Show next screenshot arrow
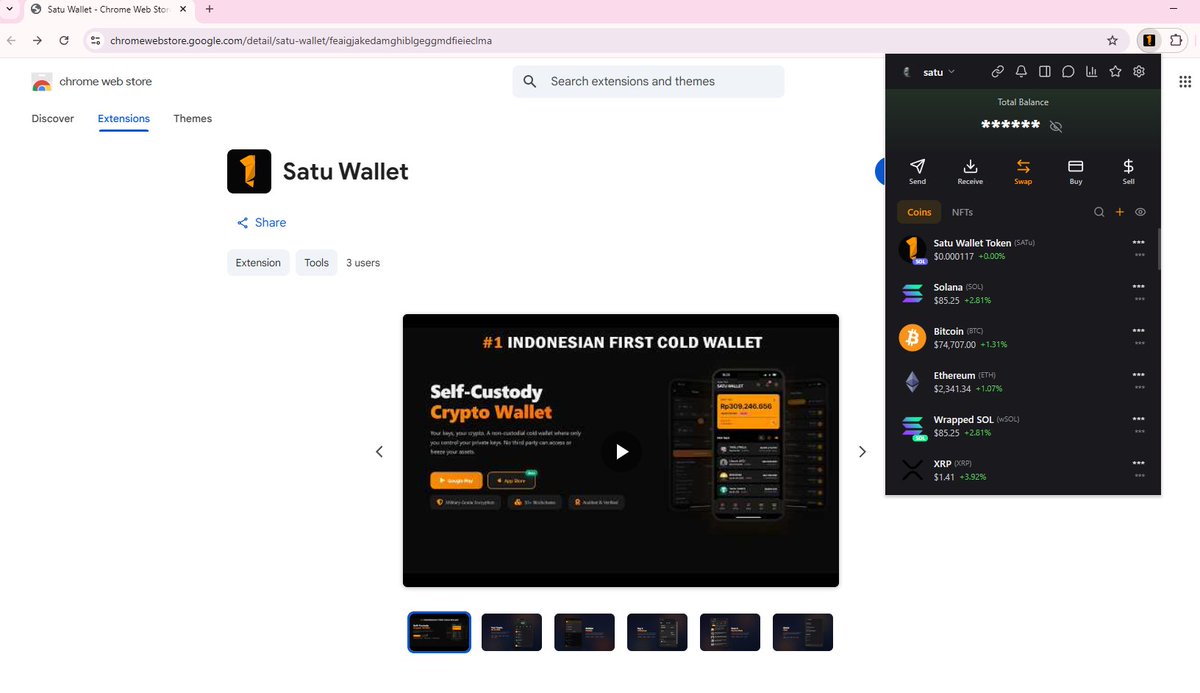The image size is (1200, 693). pyautogui.click(x=862, y=452)
